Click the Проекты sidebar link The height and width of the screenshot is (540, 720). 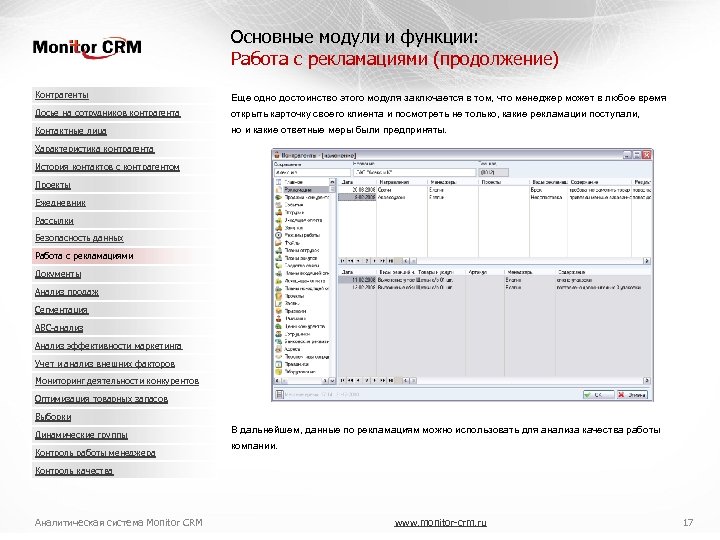pyautogui.click(x=53, y=185)
